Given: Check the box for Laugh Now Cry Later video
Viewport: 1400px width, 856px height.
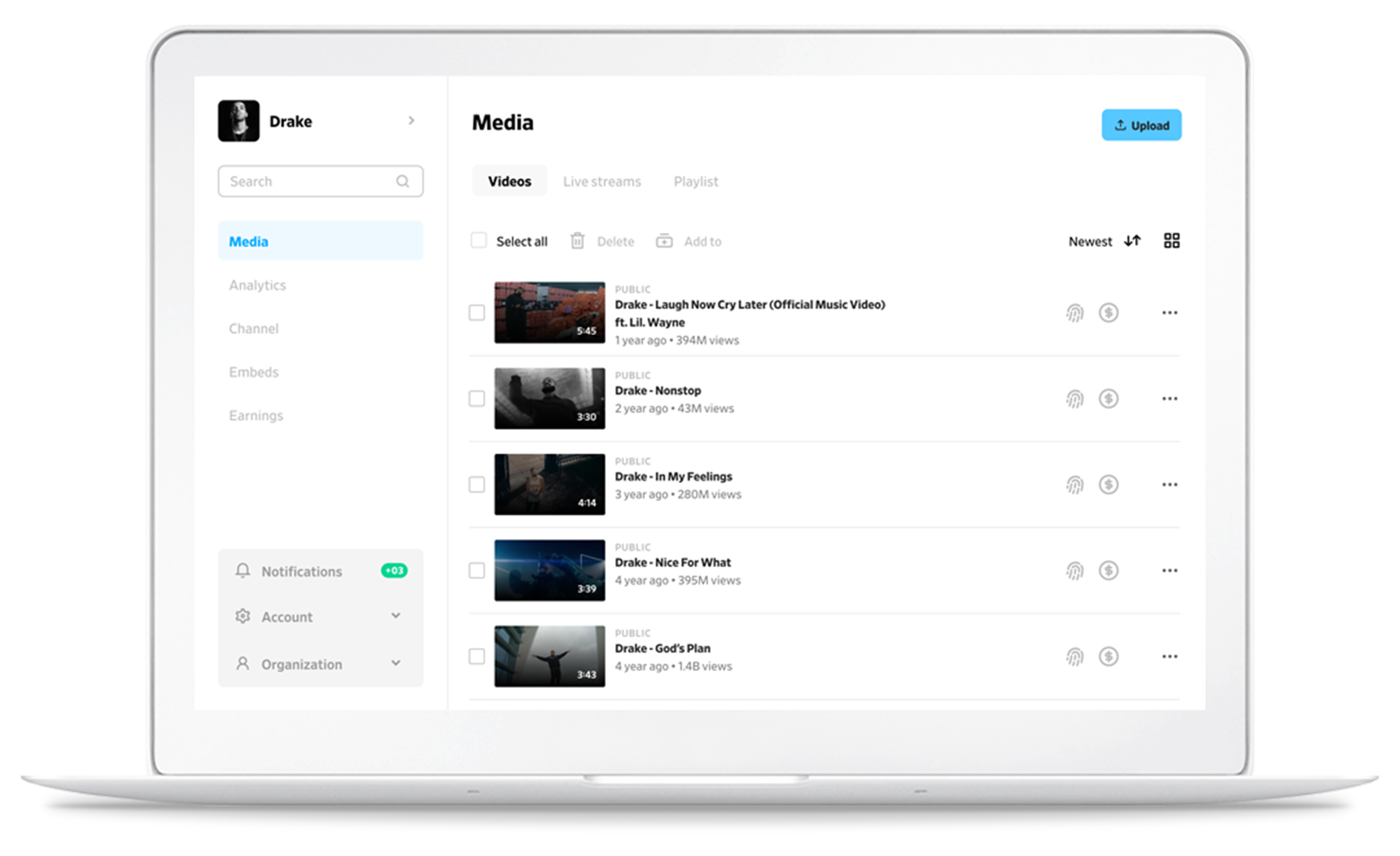Looking at the screenshot, I should point(476,313).
